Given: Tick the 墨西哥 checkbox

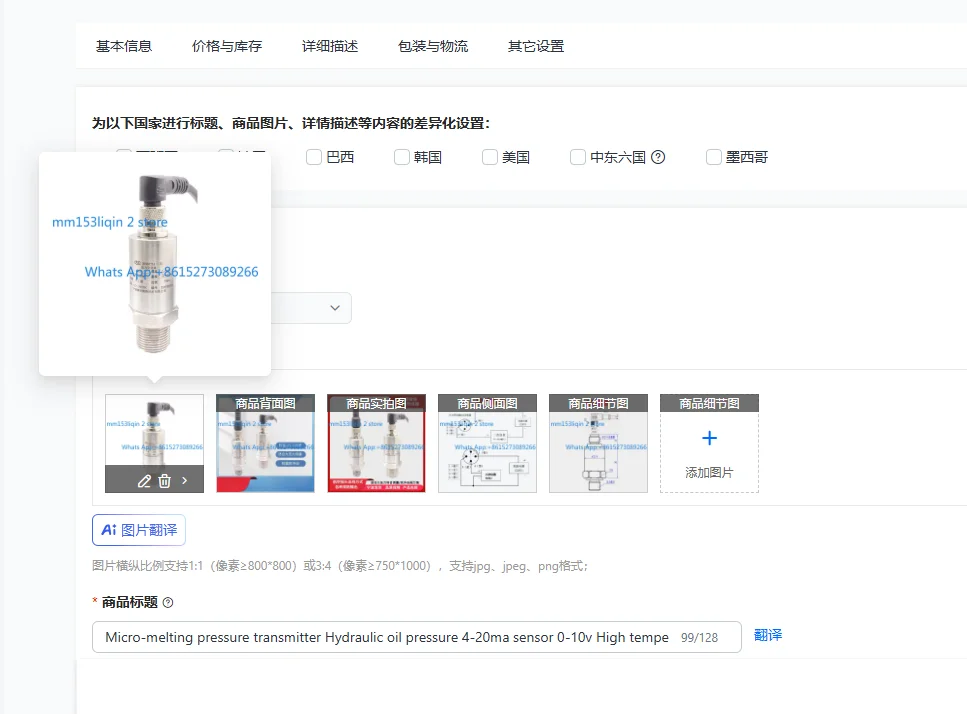Looking at the screenshot, I should (x=714, y=157).
